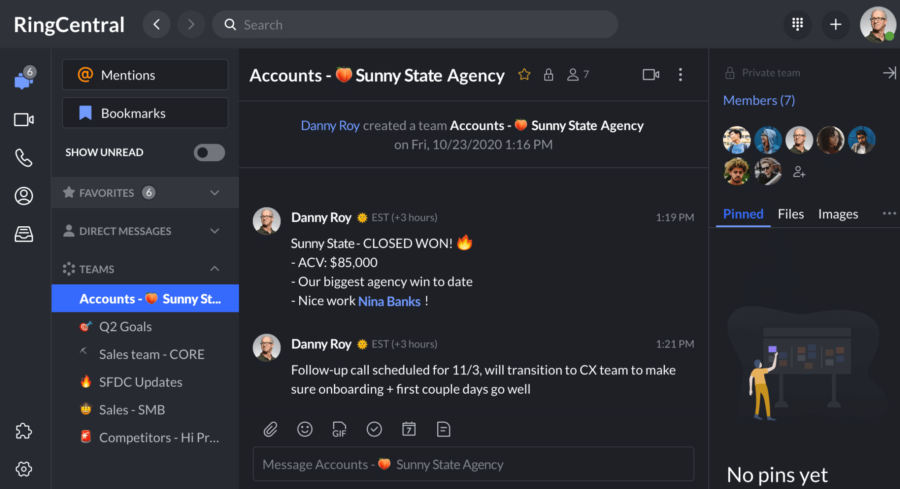This screenshot has height=489, width=900.
Task: Create a task from the composer toolbar
Action: pyautogui.click(x=374, y=429)
